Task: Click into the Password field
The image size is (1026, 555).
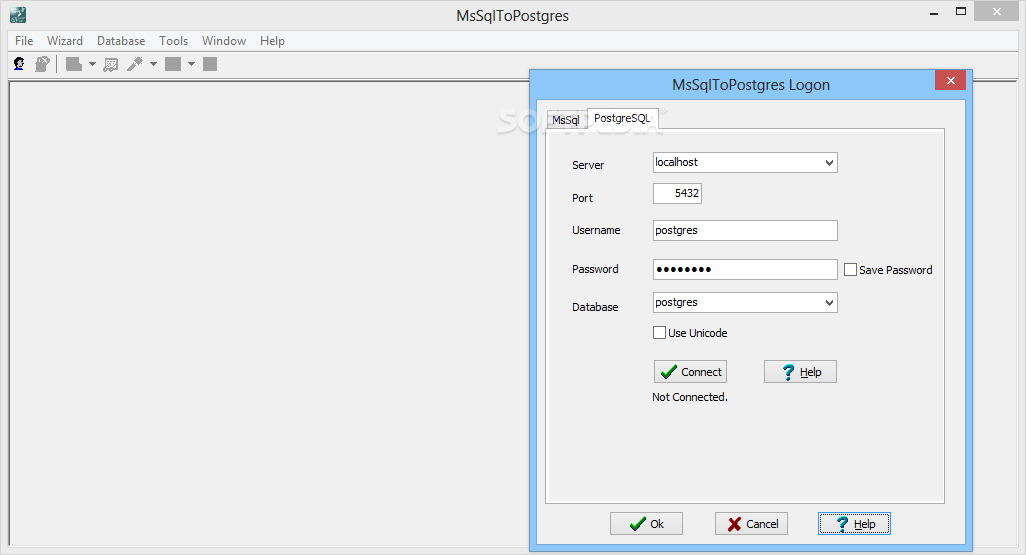Action: tap(745, 269)
